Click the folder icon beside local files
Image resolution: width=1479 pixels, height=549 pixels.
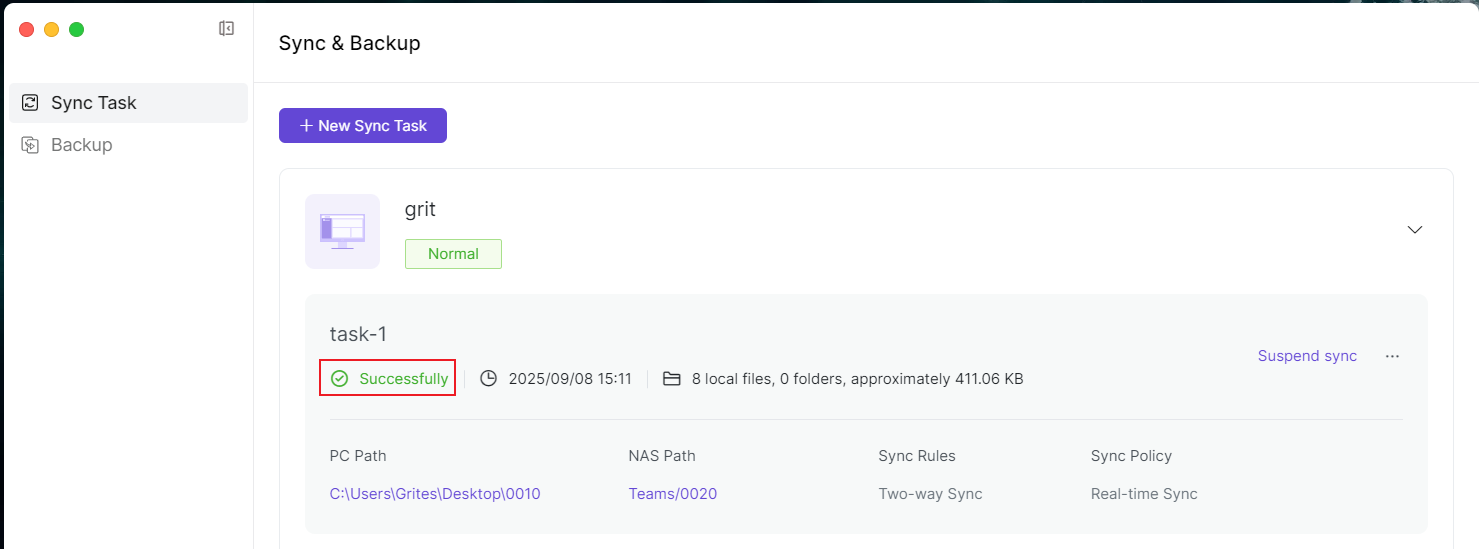pos(672,379)
